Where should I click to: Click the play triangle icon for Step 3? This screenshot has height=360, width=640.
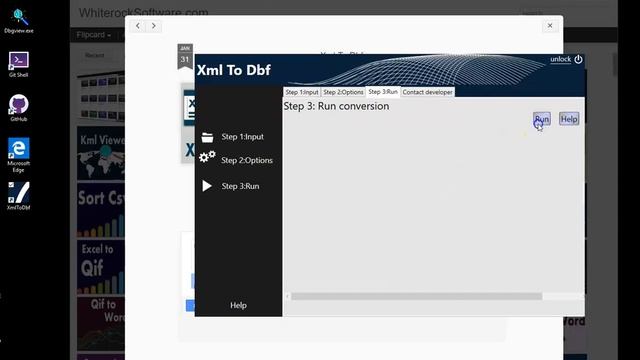click(207, 186)
